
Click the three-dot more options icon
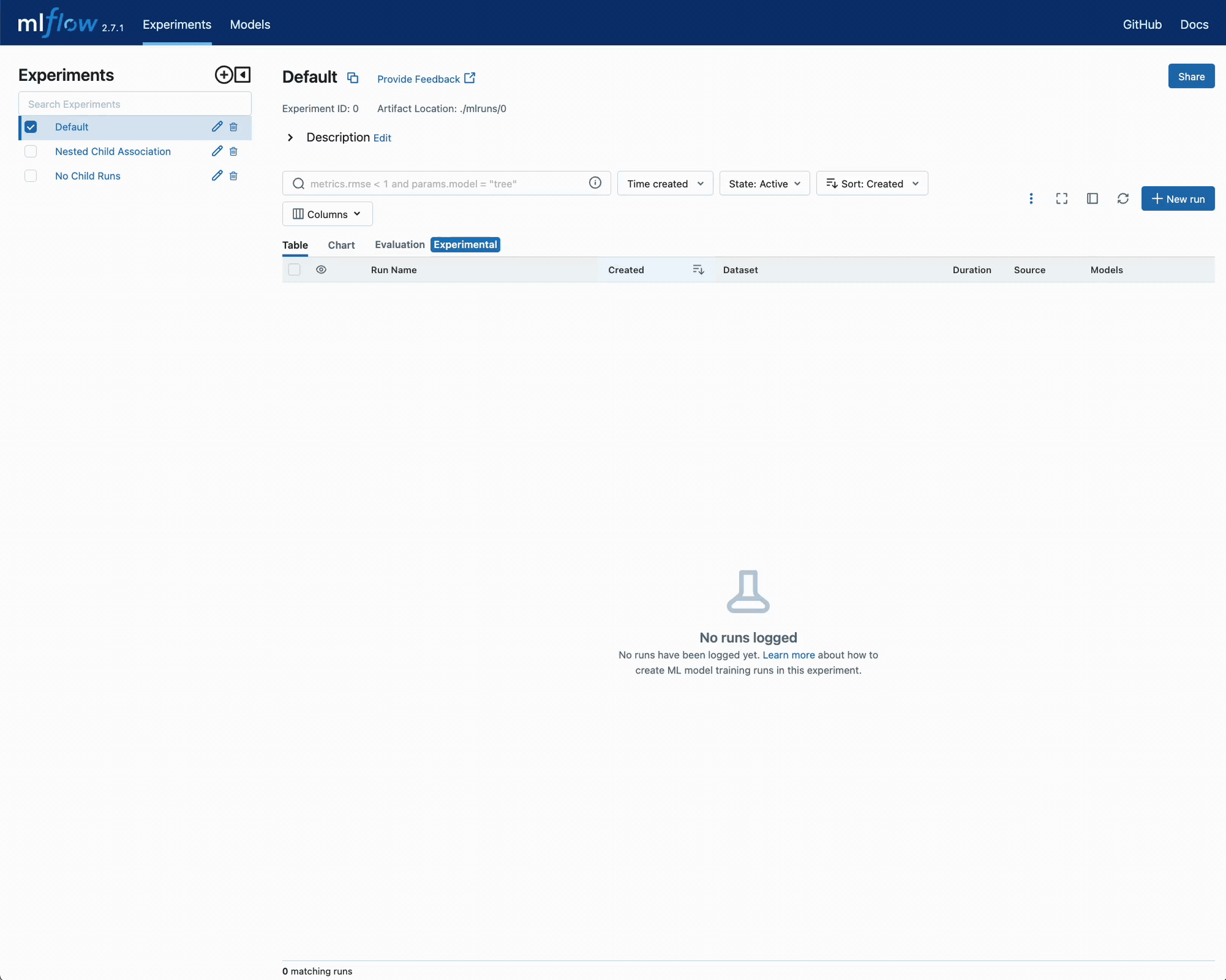[x=1030, y=199]
